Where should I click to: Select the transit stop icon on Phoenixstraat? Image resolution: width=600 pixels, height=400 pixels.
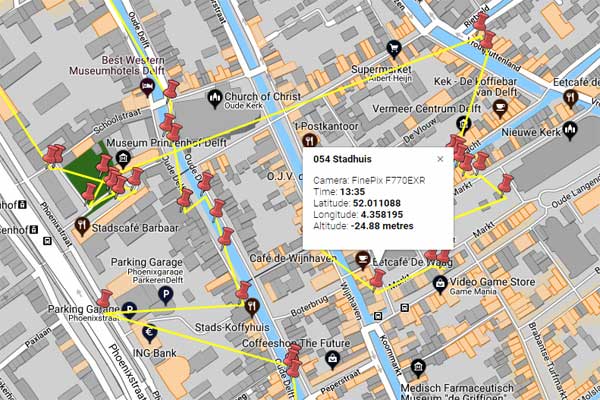click(47, 241)
